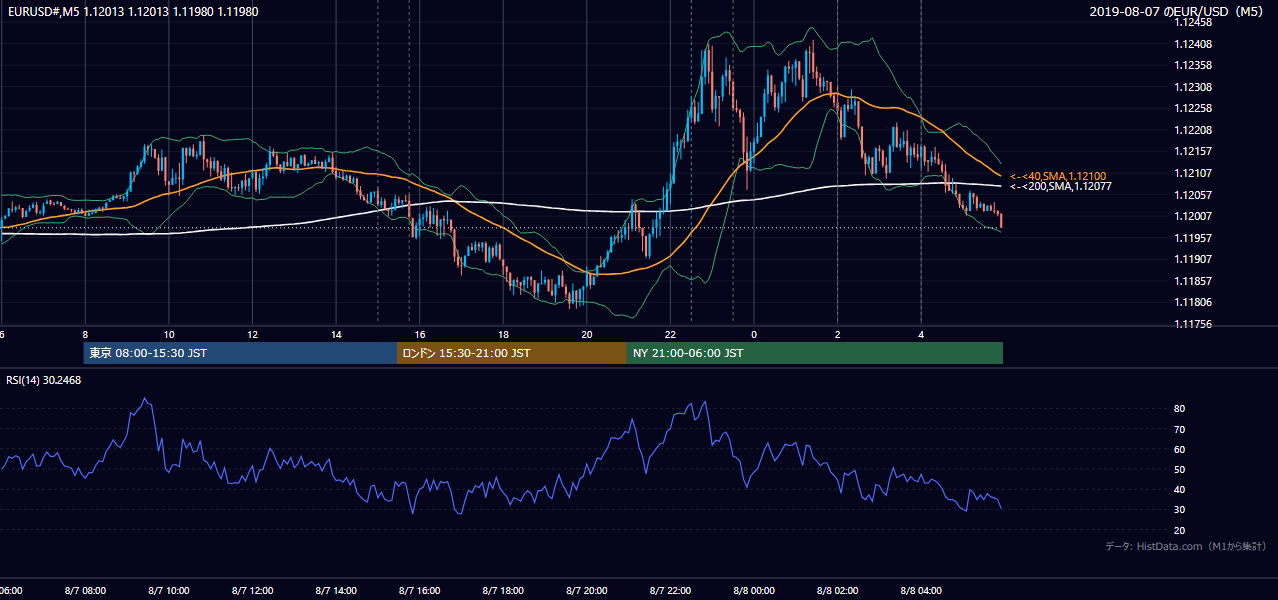Viewport: 1278px width, 600px height.
Task: Click the 1.12458 price axis label
Action: click(x=1193, y=22)
